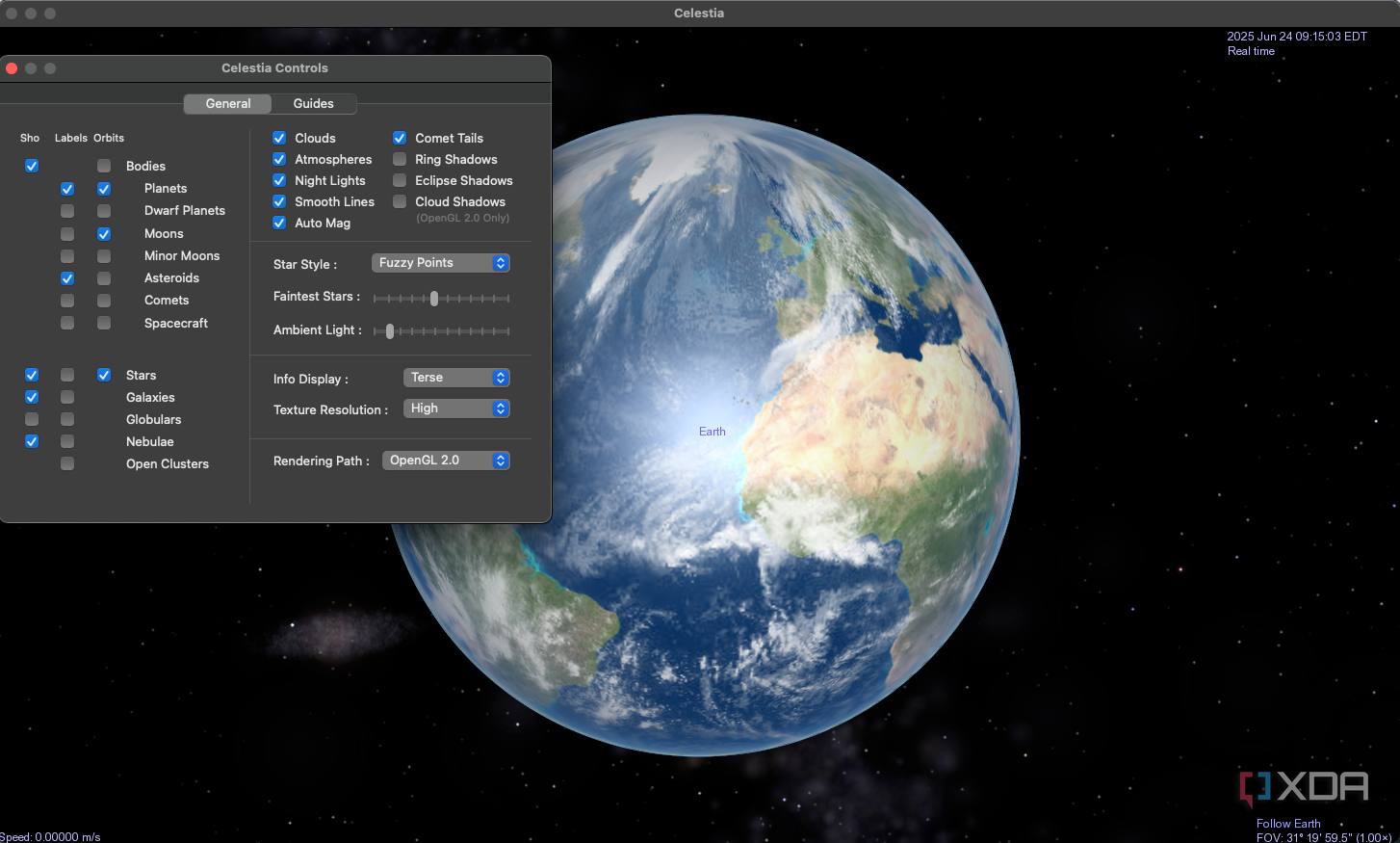Expand the Texture Resolution dropdown
The width and height of the screenshot is (1400, 843).
point(455,408)
